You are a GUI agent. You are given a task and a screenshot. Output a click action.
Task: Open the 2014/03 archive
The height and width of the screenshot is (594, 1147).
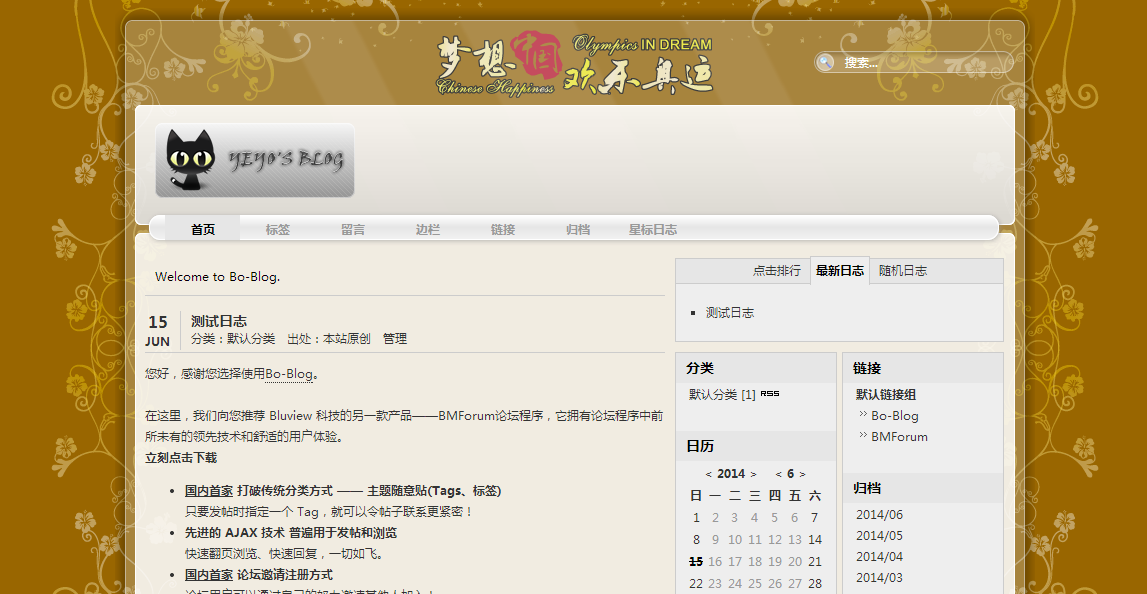pos(879,578)
